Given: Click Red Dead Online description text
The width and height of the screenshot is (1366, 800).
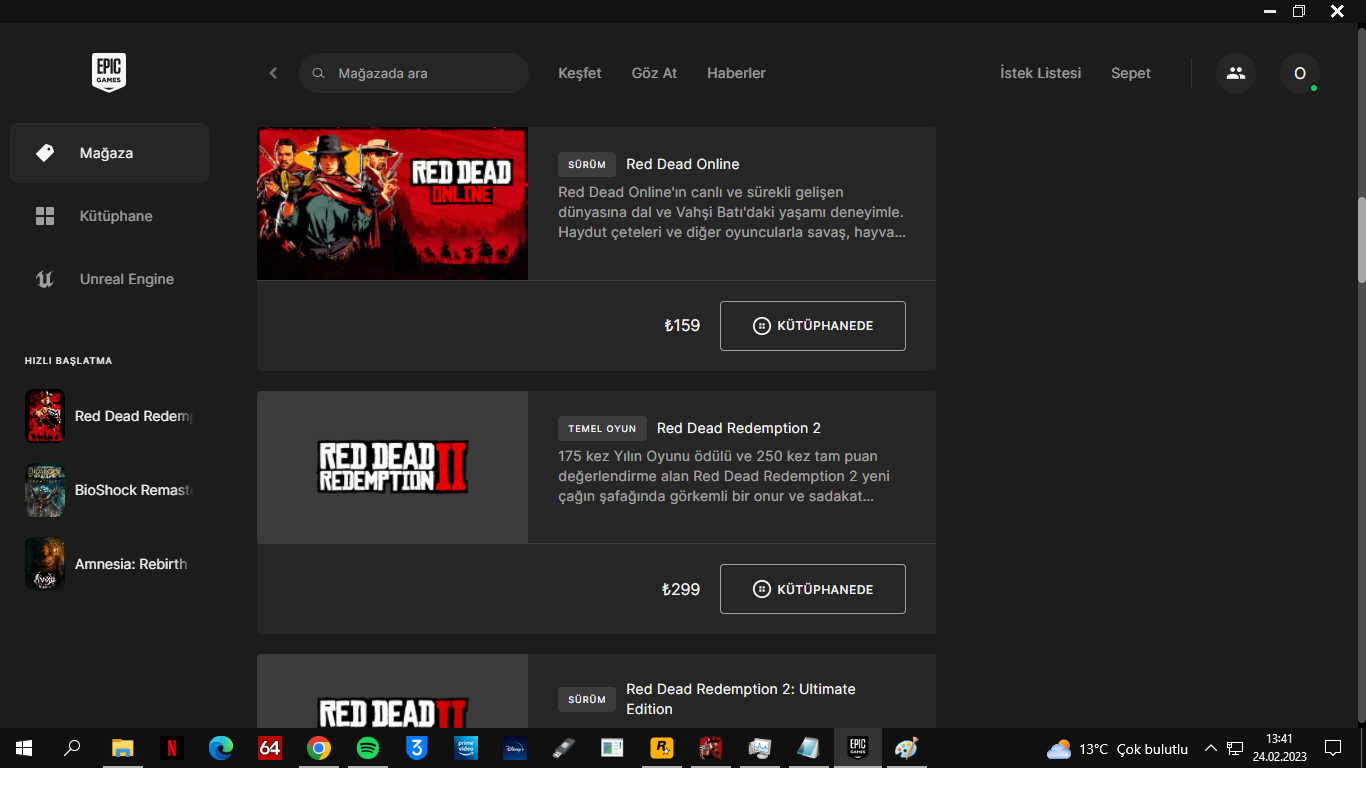Looking at the screenshot, I should 732,212.
